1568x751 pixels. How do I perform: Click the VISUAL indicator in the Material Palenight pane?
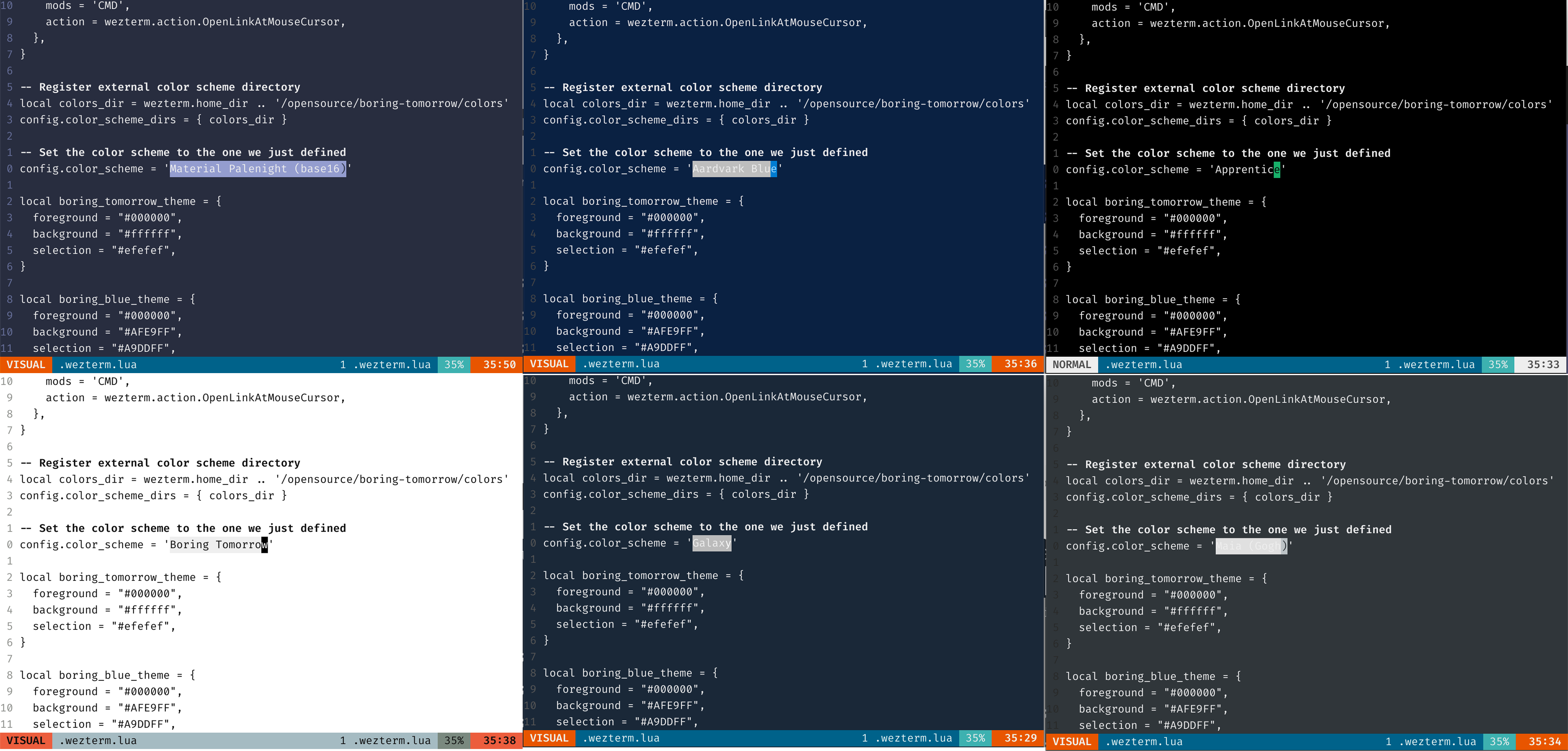[26, 365]
